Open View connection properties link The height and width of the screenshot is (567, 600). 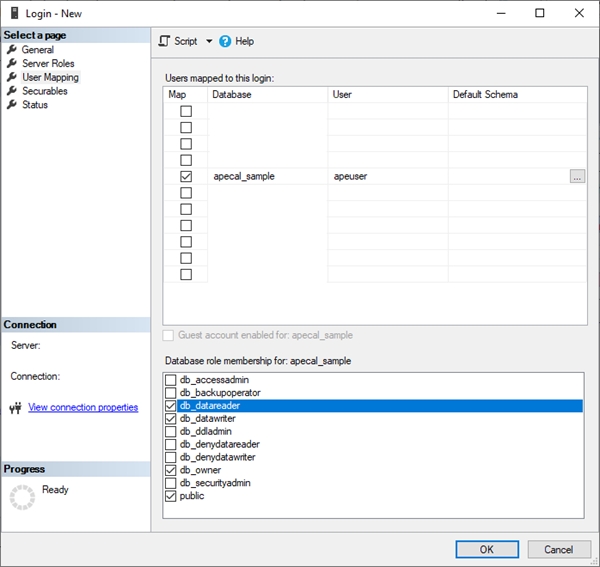pos(83,408)
